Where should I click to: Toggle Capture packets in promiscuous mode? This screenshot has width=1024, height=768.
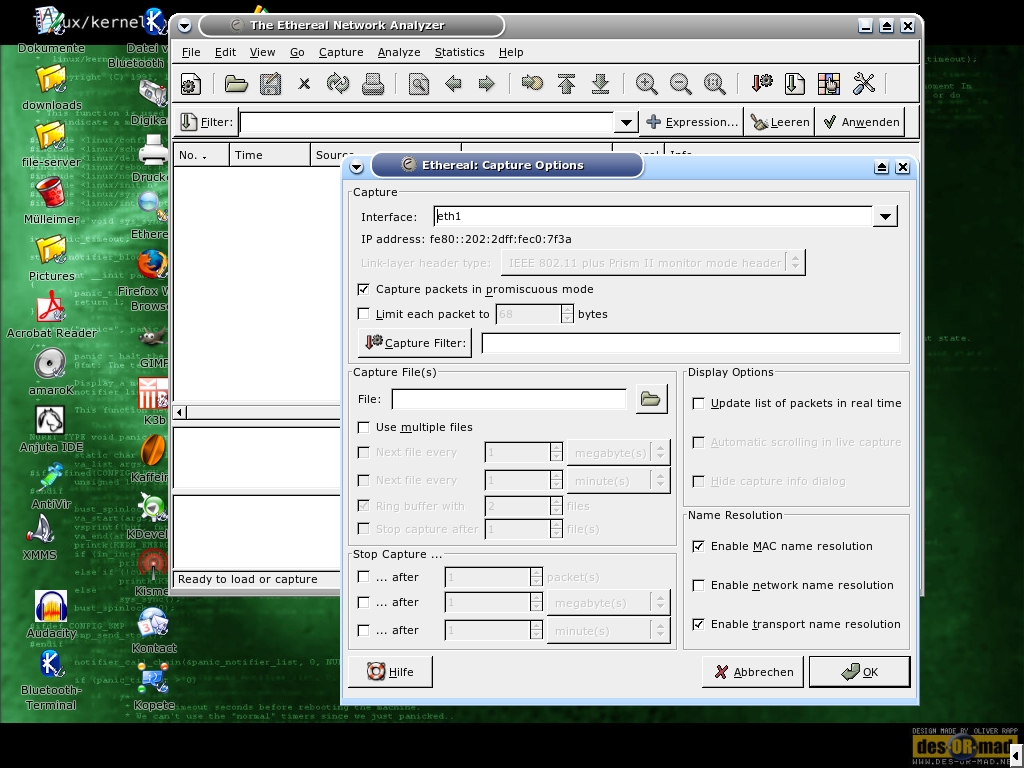click(x=364, y=289)
